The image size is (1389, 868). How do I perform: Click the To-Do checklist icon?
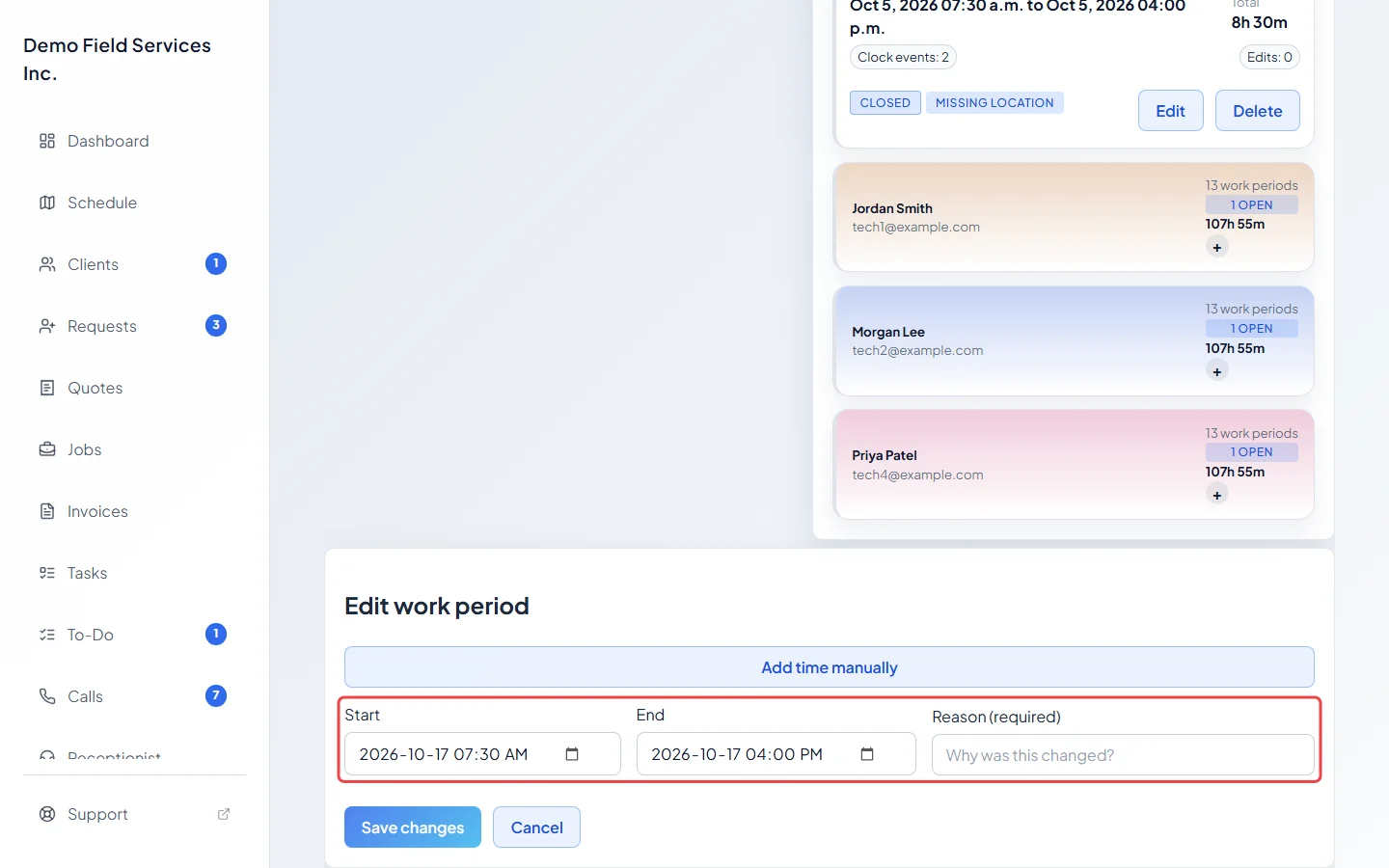click(x=47, y=635)
